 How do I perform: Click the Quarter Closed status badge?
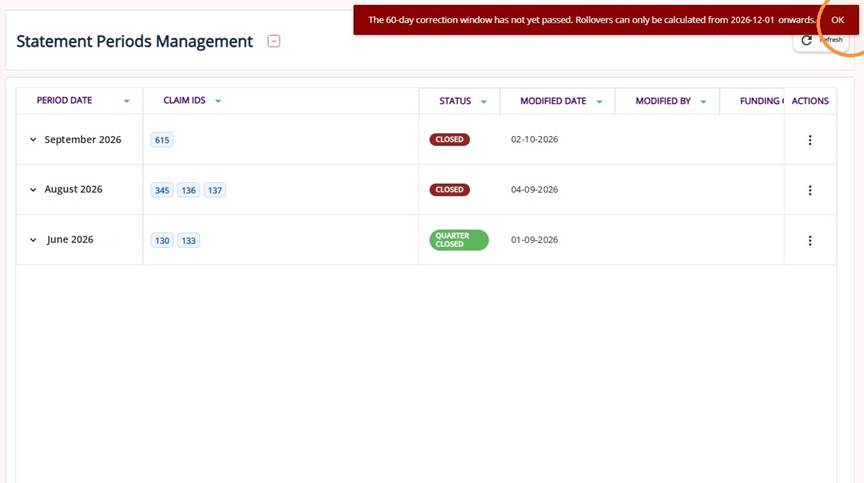459,240
